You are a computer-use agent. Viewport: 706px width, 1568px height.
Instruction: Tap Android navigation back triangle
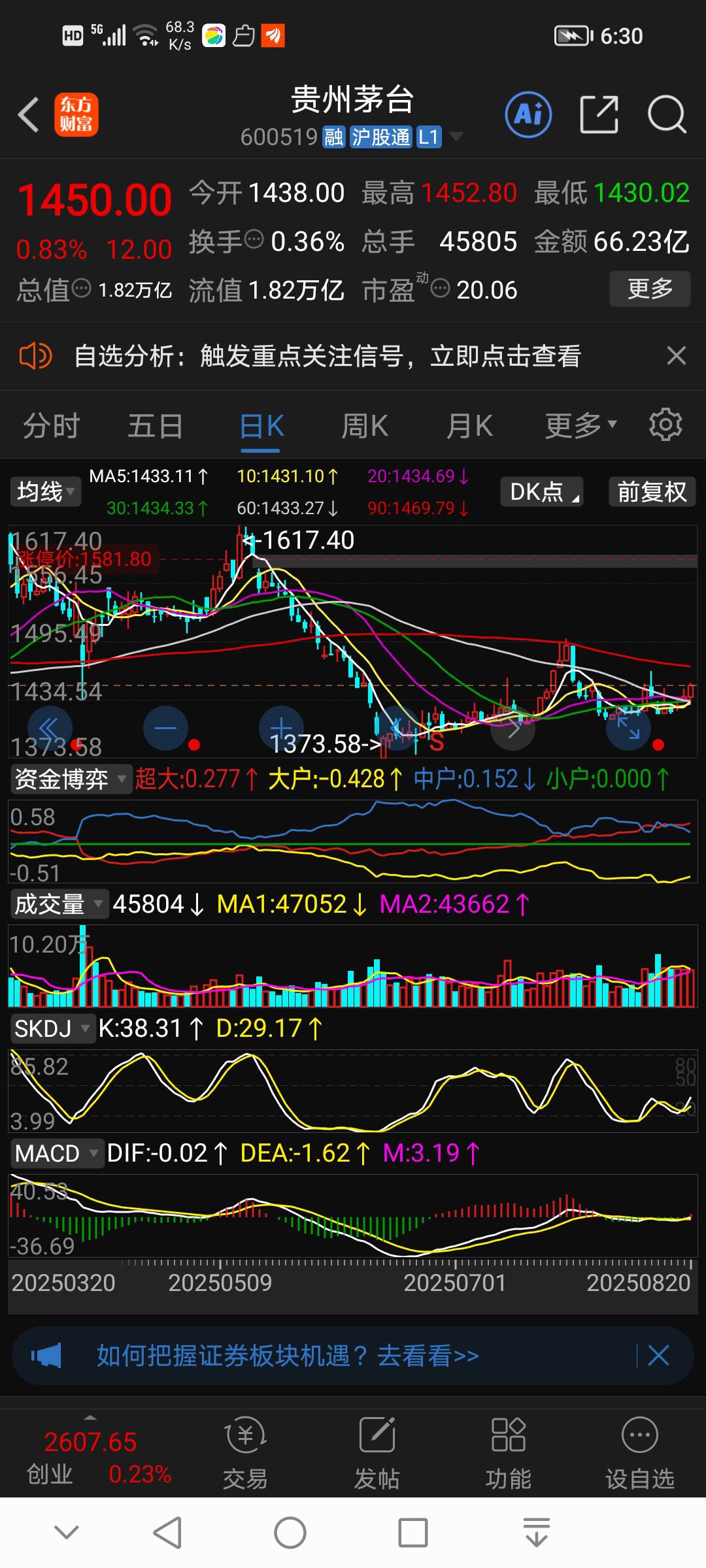[x=167, y=1533]
